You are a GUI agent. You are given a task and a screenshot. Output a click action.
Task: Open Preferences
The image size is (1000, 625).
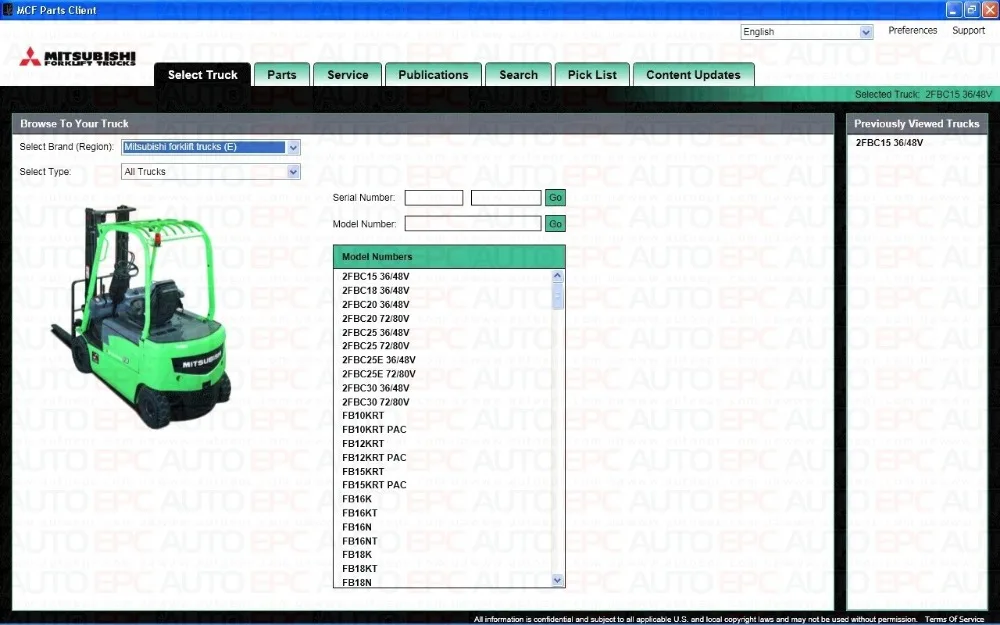[x=913, y=31]
